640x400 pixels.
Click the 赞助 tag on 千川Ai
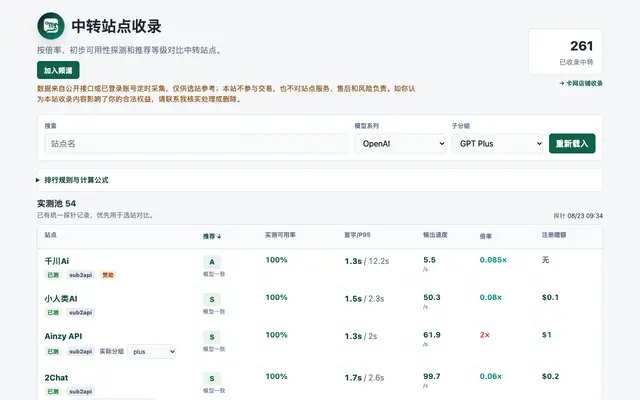coord(108,275)
